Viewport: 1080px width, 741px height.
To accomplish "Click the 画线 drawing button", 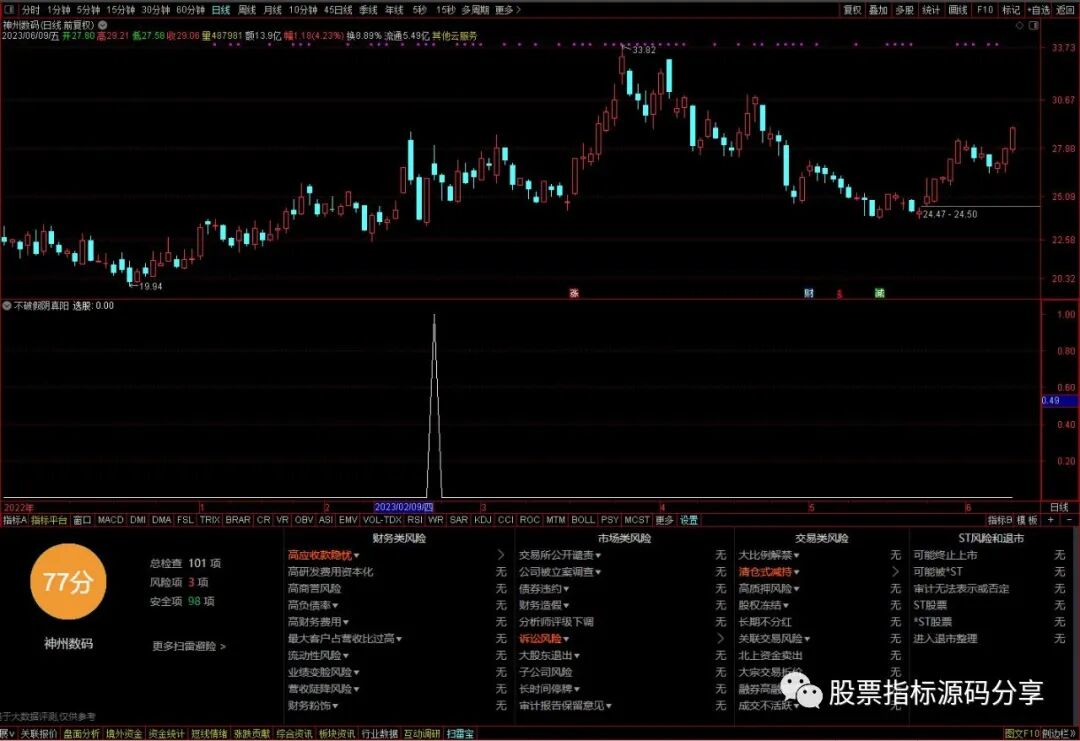I will click(x=957, y=10).
